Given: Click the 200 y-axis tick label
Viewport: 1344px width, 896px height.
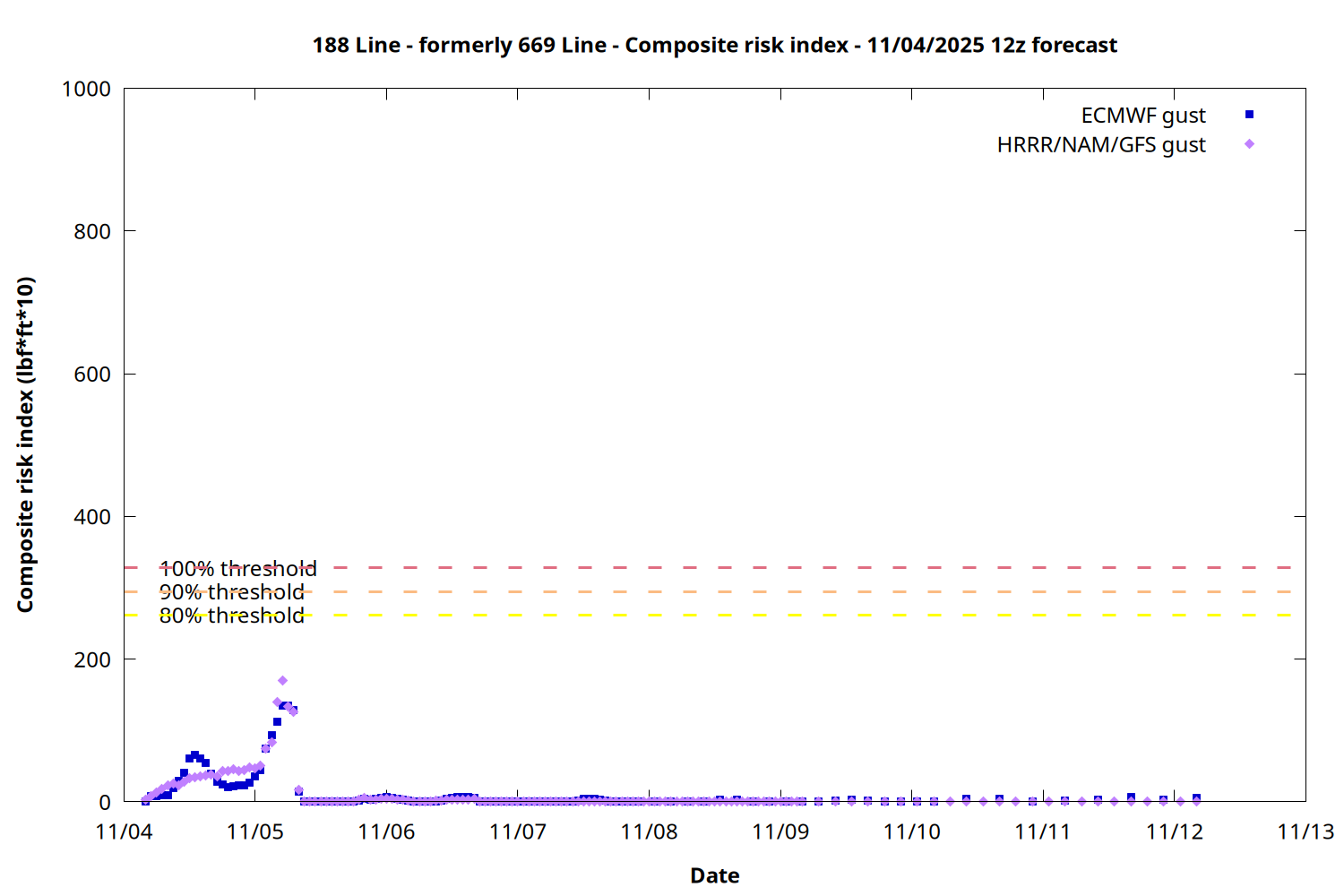Looking at the screenshot, I should coord(92,659).
